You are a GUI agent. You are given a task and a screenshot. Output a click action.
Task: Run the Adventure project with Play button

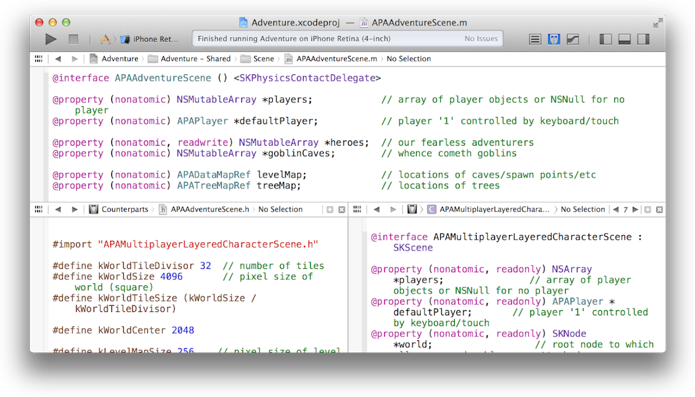(51, 39)
